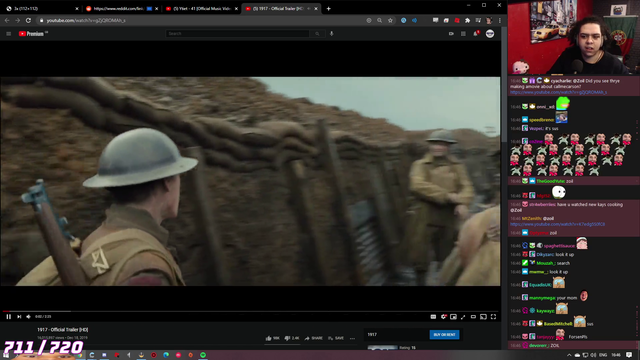Toggle theater mode in the player

473,317
